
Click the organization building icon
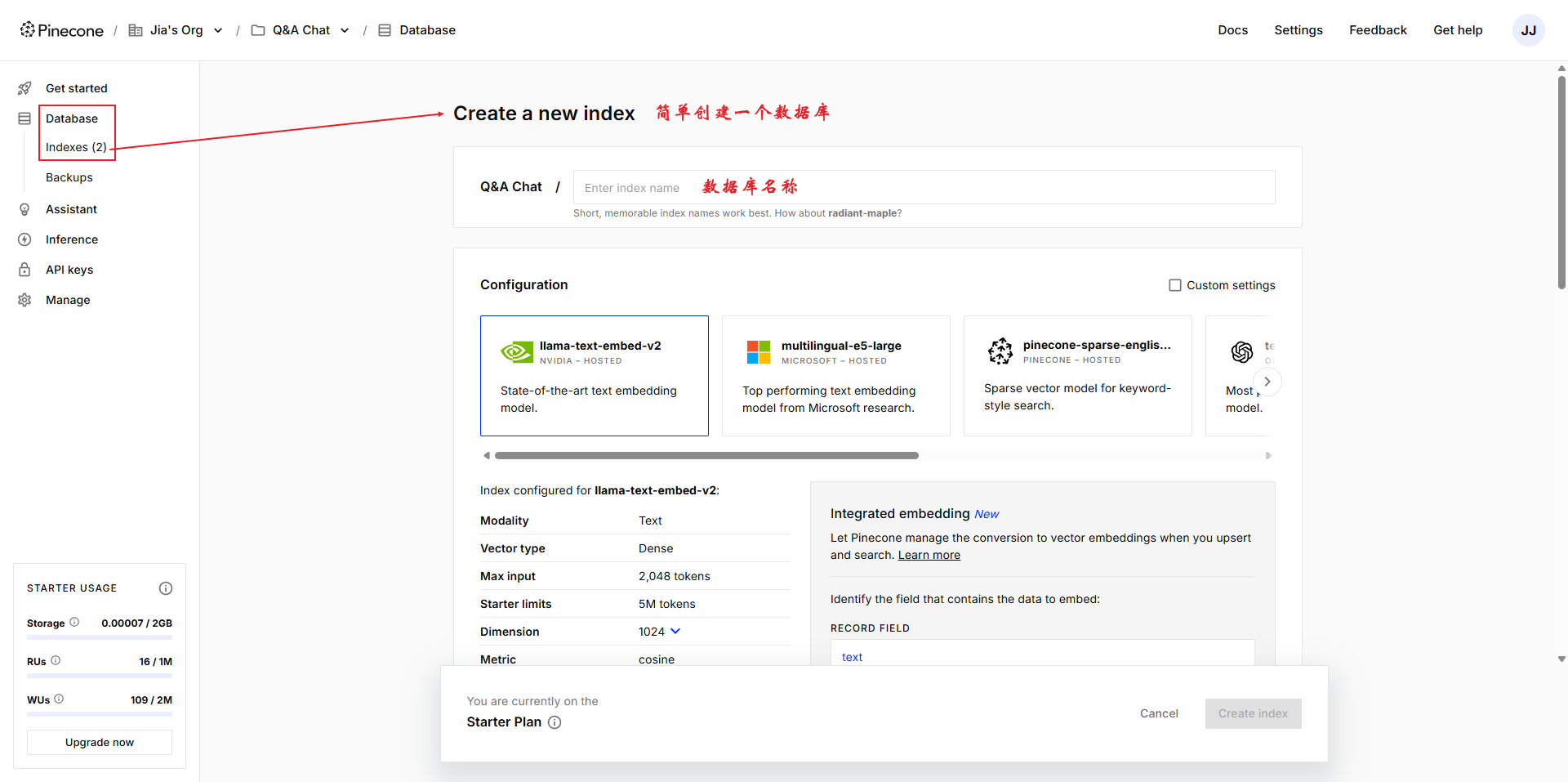pyautogui.click(x=136, y=30)
